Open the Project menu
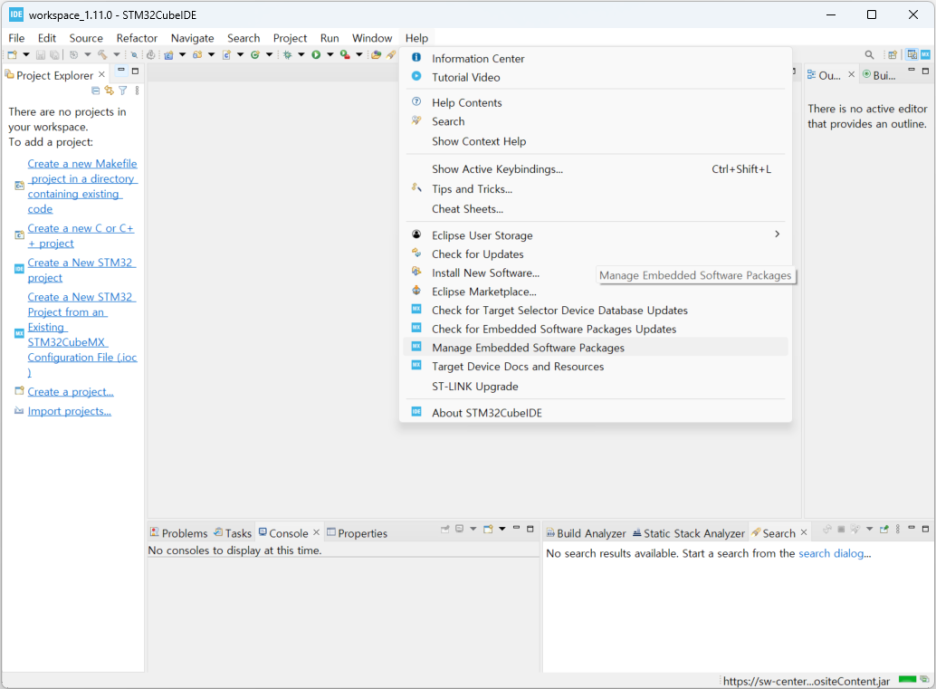 click(x=290, y=38)
